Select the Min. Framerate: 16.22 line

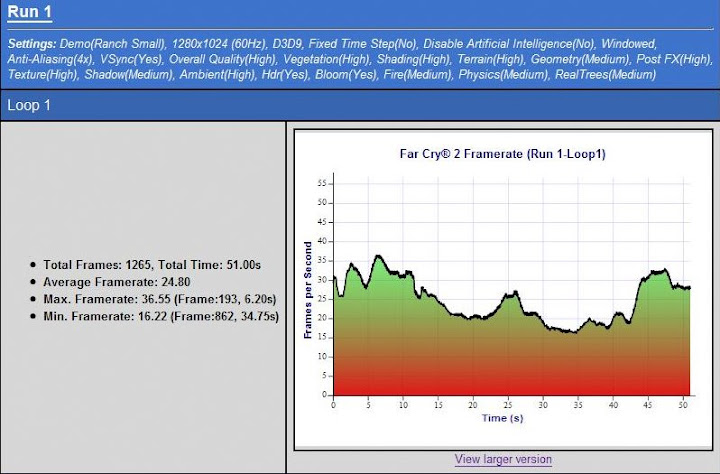[161, 316]
